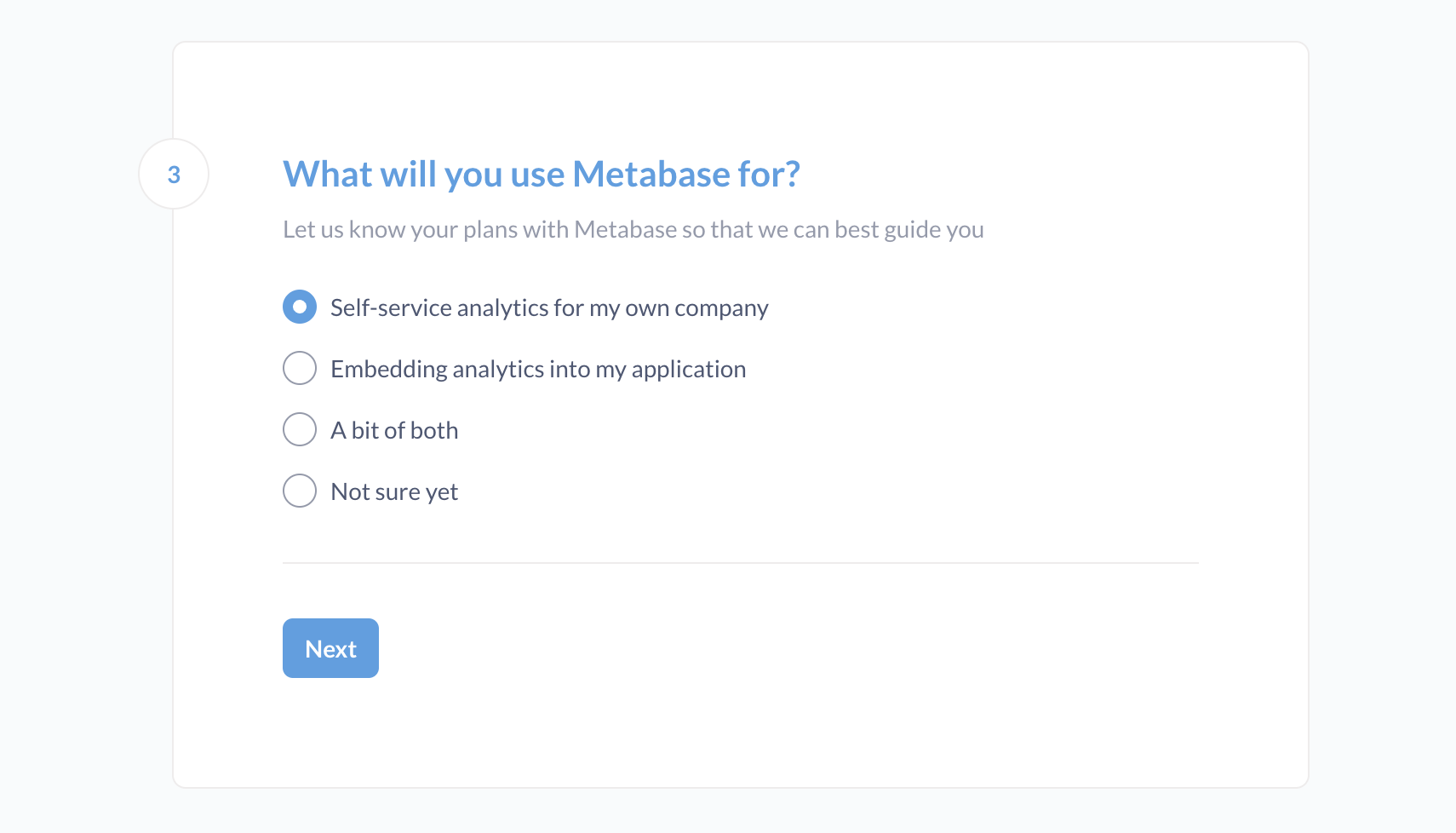Click the label text "Not sure yet"
The height and width of the screenshot is (833, 1456).
click(x=393, y=491)
